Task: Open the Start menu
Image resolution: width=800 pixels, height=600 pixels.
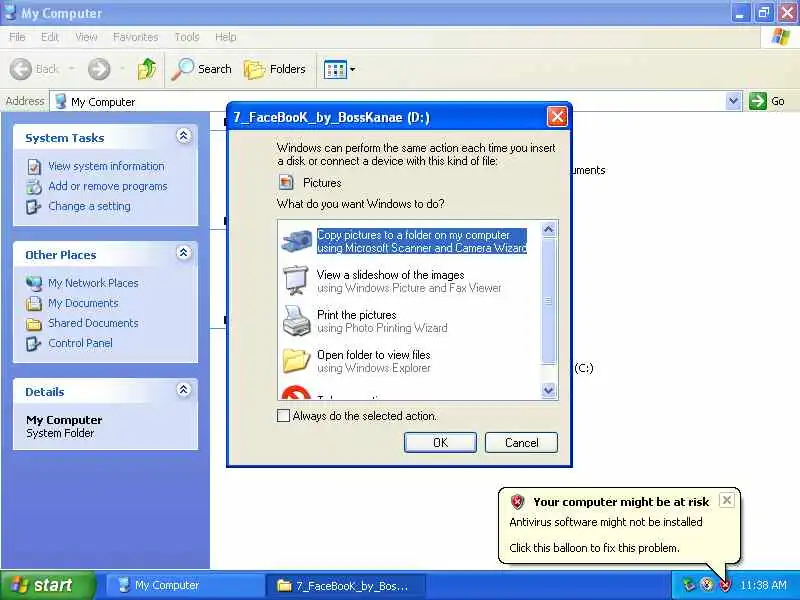Action: (48, 585)
